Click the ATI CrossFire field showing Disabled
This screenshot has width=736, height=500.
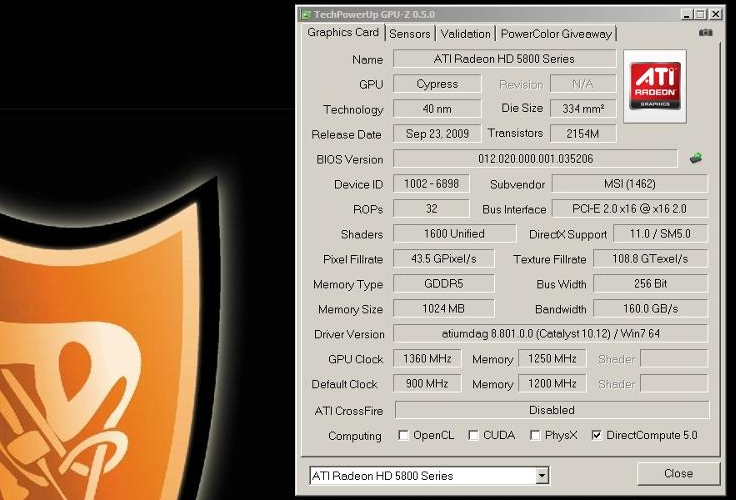[x=552, y=410]
